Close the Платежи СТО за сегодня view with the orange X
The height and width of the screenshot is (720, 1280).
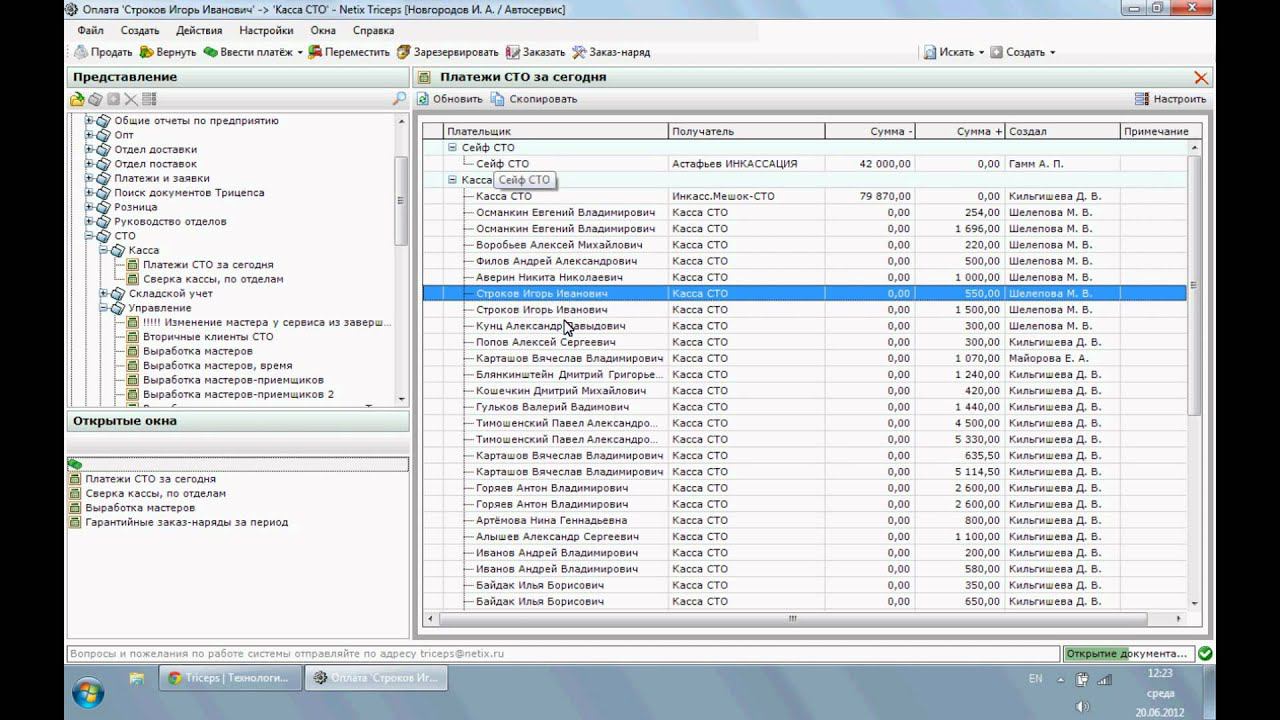coord(1201,77)
